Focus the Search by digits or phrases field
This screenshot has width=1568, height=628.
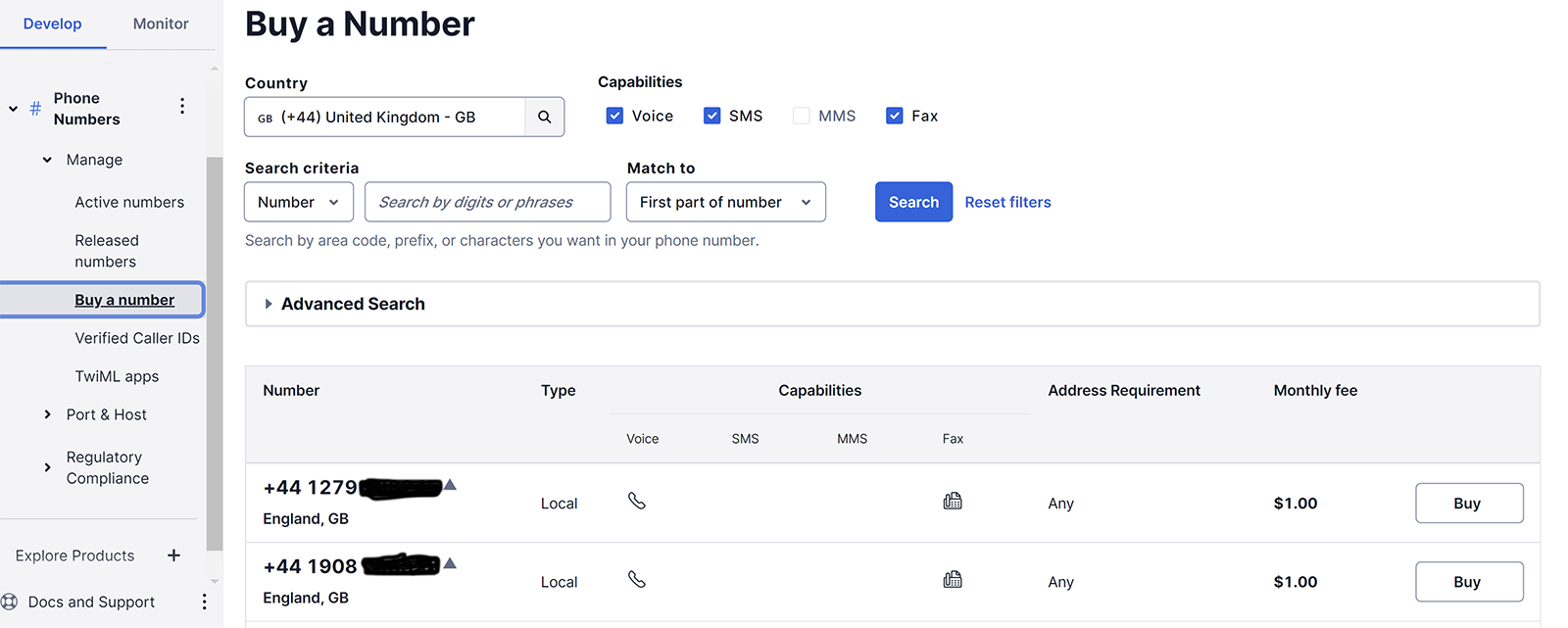pos(487,202)
